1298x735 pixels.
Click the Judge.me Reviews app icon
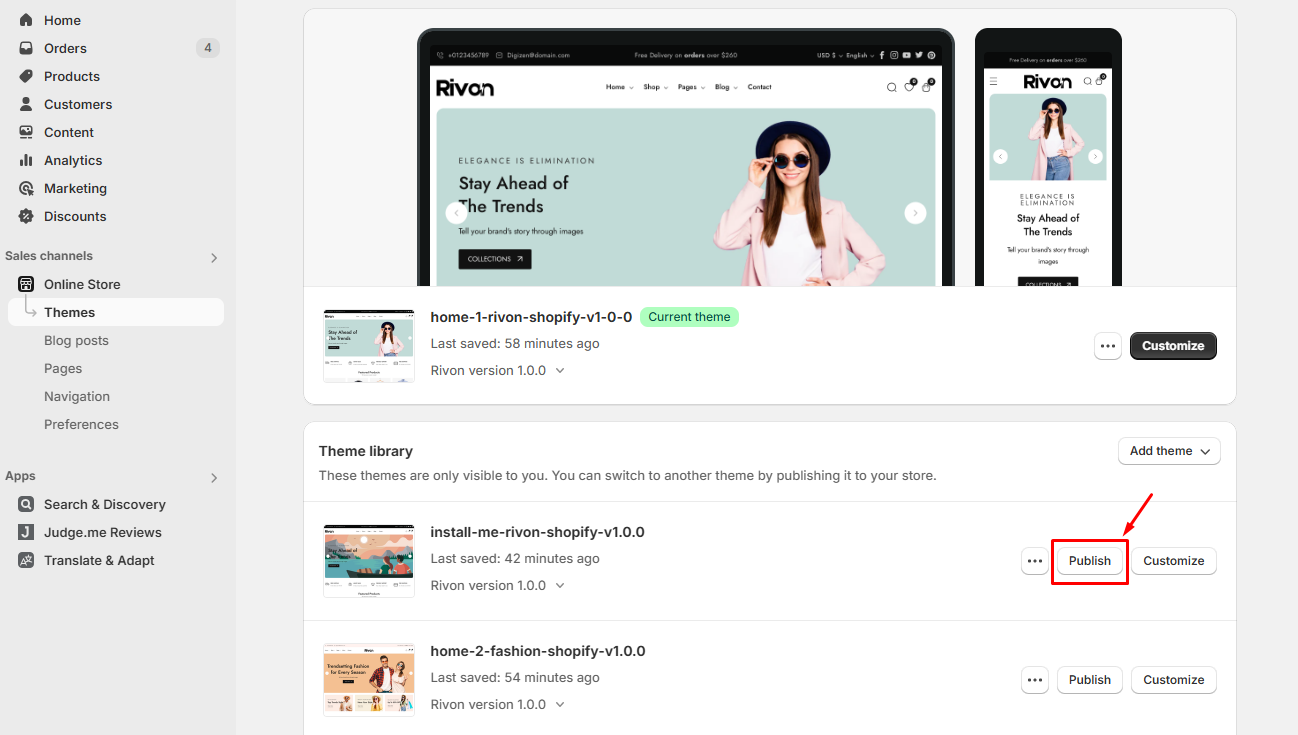pos(26,532)
